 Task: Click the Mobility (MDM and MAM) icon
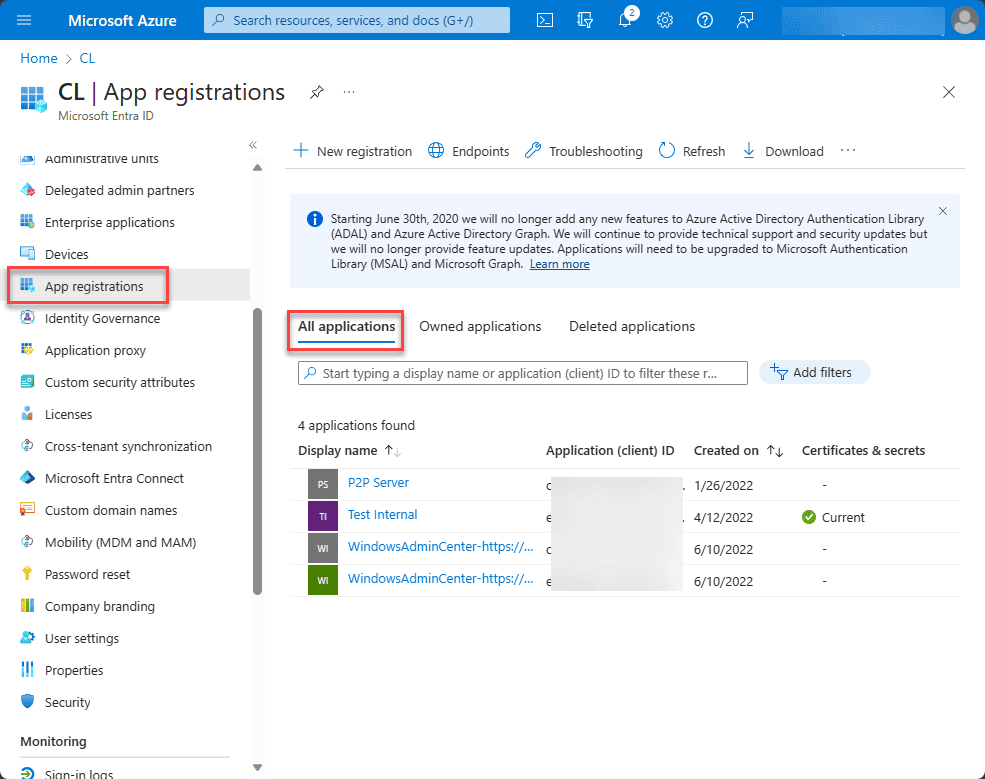coord(27,542)
